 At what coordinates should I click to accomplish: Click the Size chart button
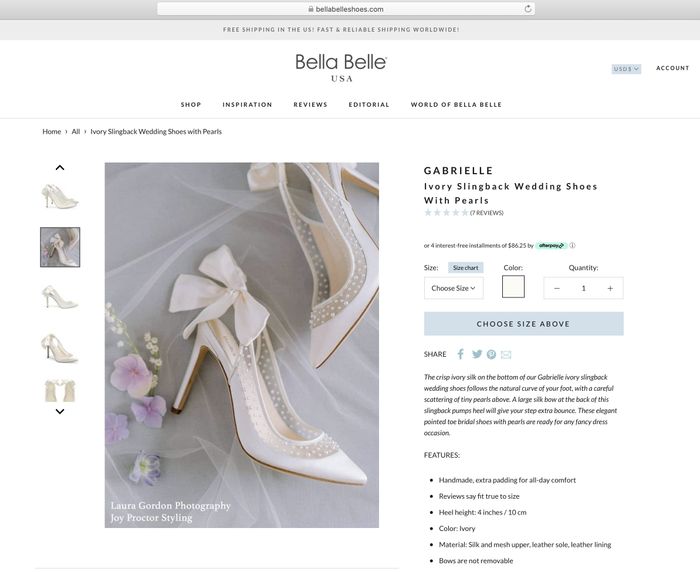point(465,268)
